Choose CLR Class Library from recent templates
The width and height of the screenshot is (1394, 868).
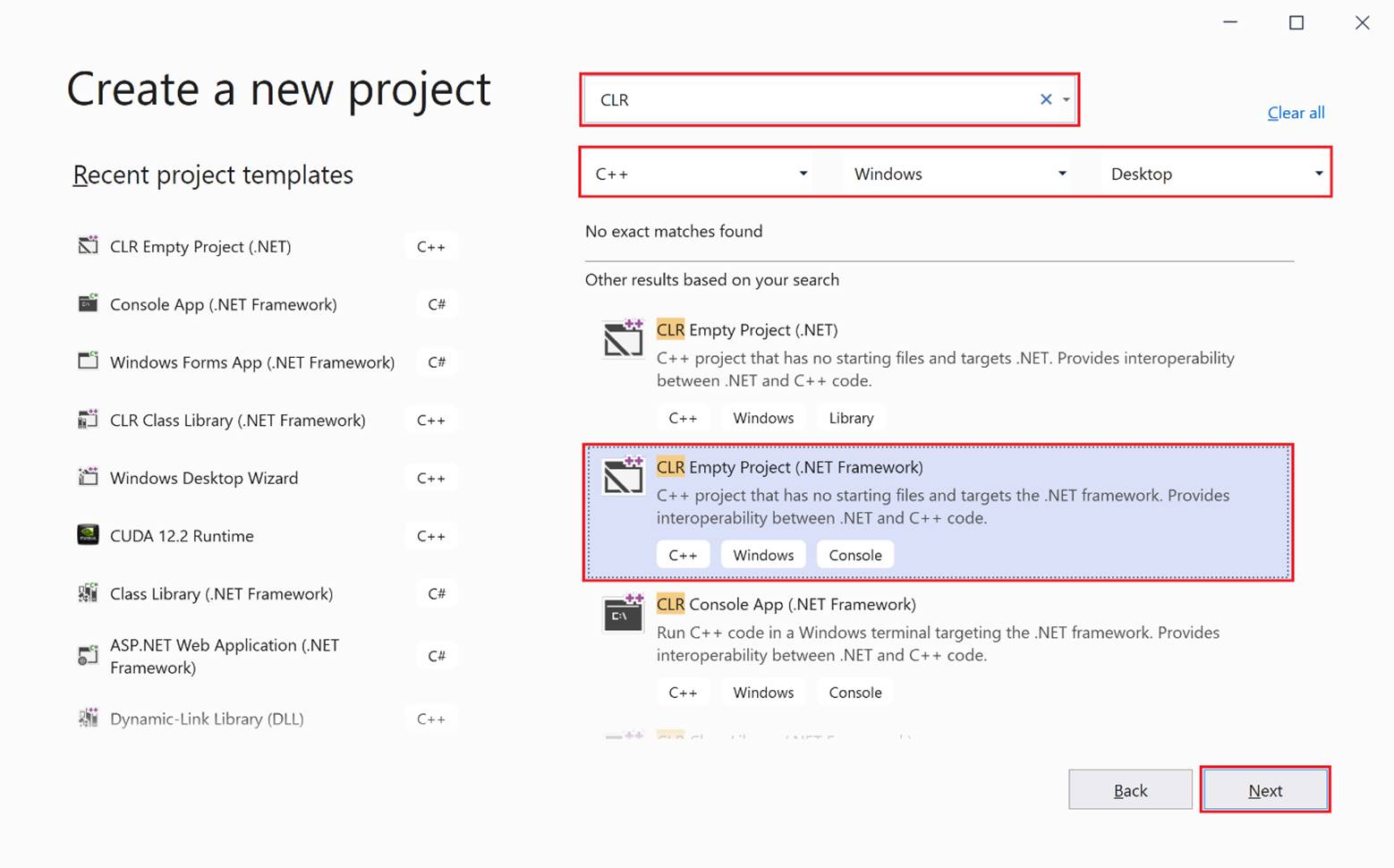[x=237, y=420]
